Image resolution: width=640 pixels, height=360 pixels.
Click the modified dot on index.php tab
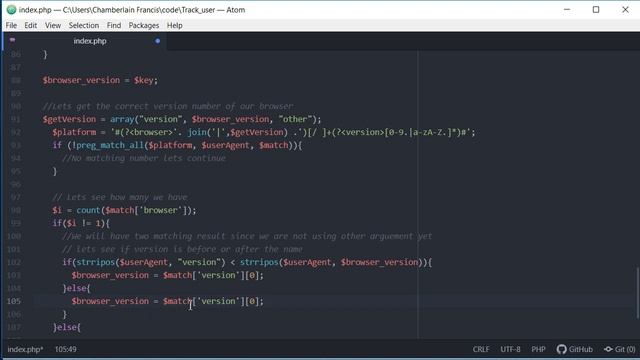[158, 41]
